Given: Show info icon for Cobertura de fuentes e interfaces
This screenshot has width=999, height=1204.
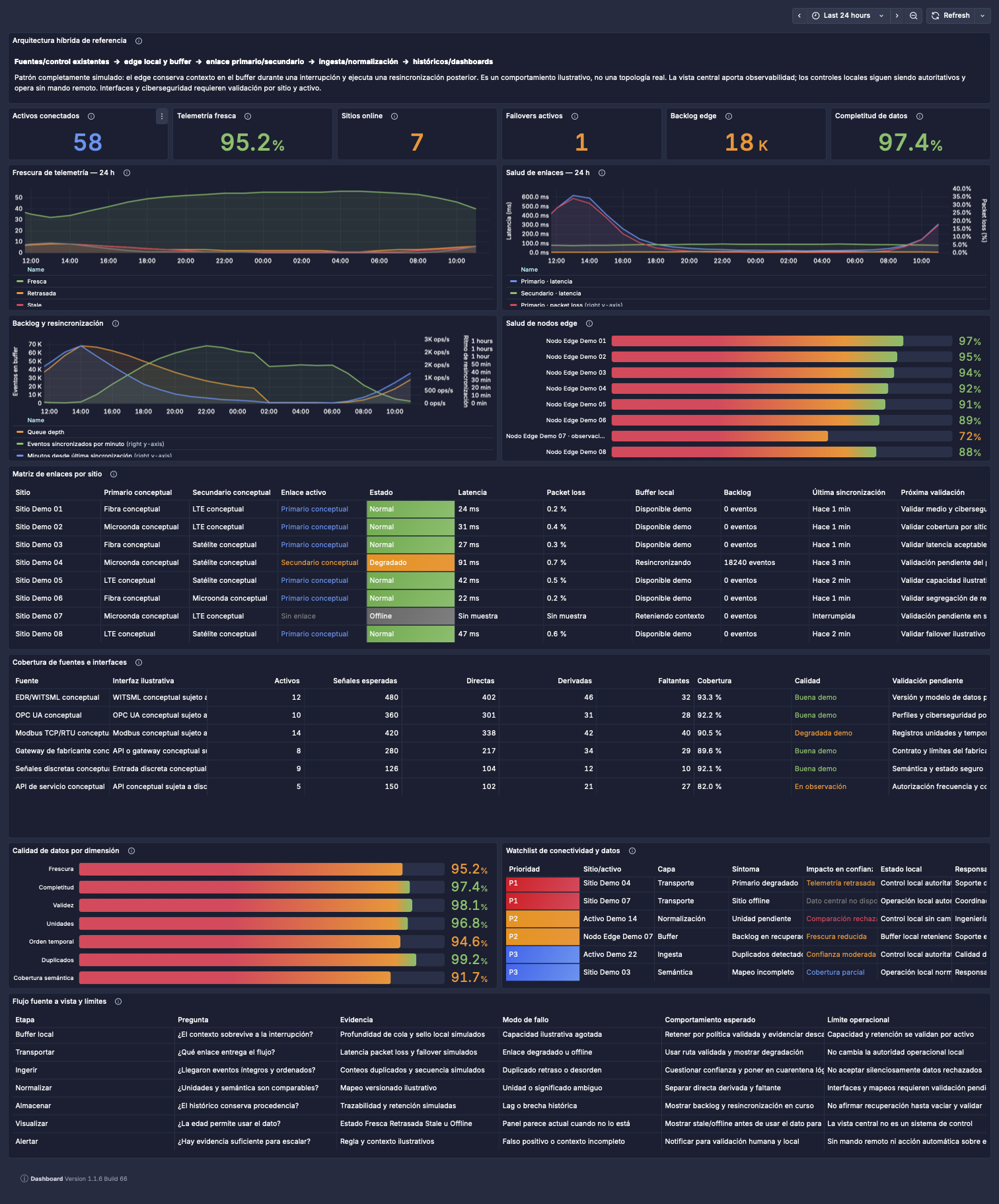Looking at the screenshot, I should (139, 663).
